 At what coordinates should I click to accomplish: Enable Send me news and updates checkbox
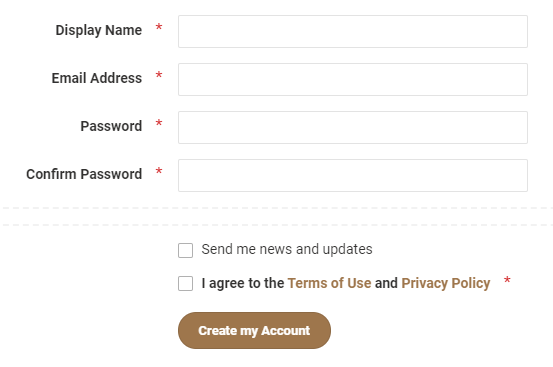[x=186, y=250]
